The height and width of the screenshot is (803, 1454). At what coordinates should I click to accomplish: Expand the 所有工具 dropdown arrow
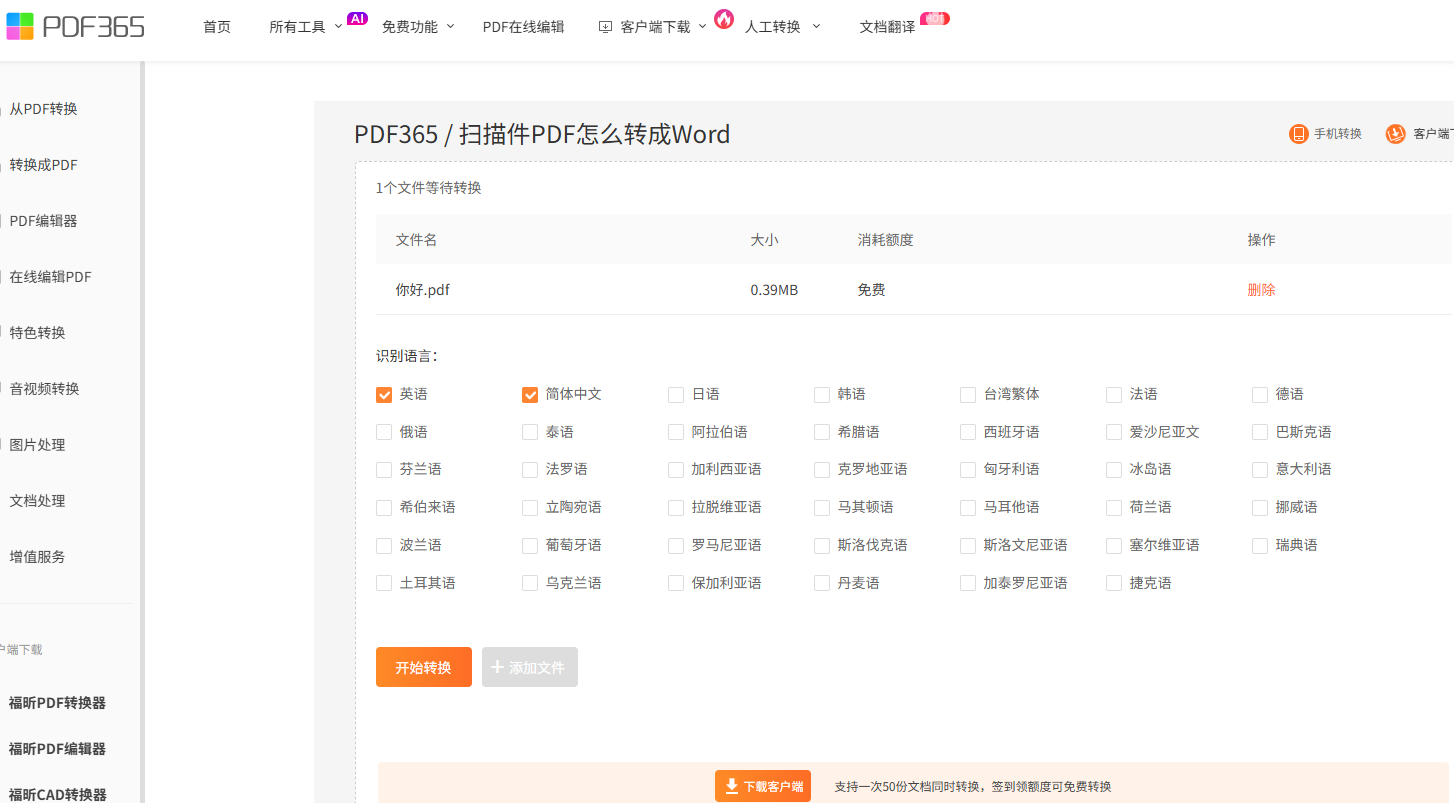[x=338, y=26]
